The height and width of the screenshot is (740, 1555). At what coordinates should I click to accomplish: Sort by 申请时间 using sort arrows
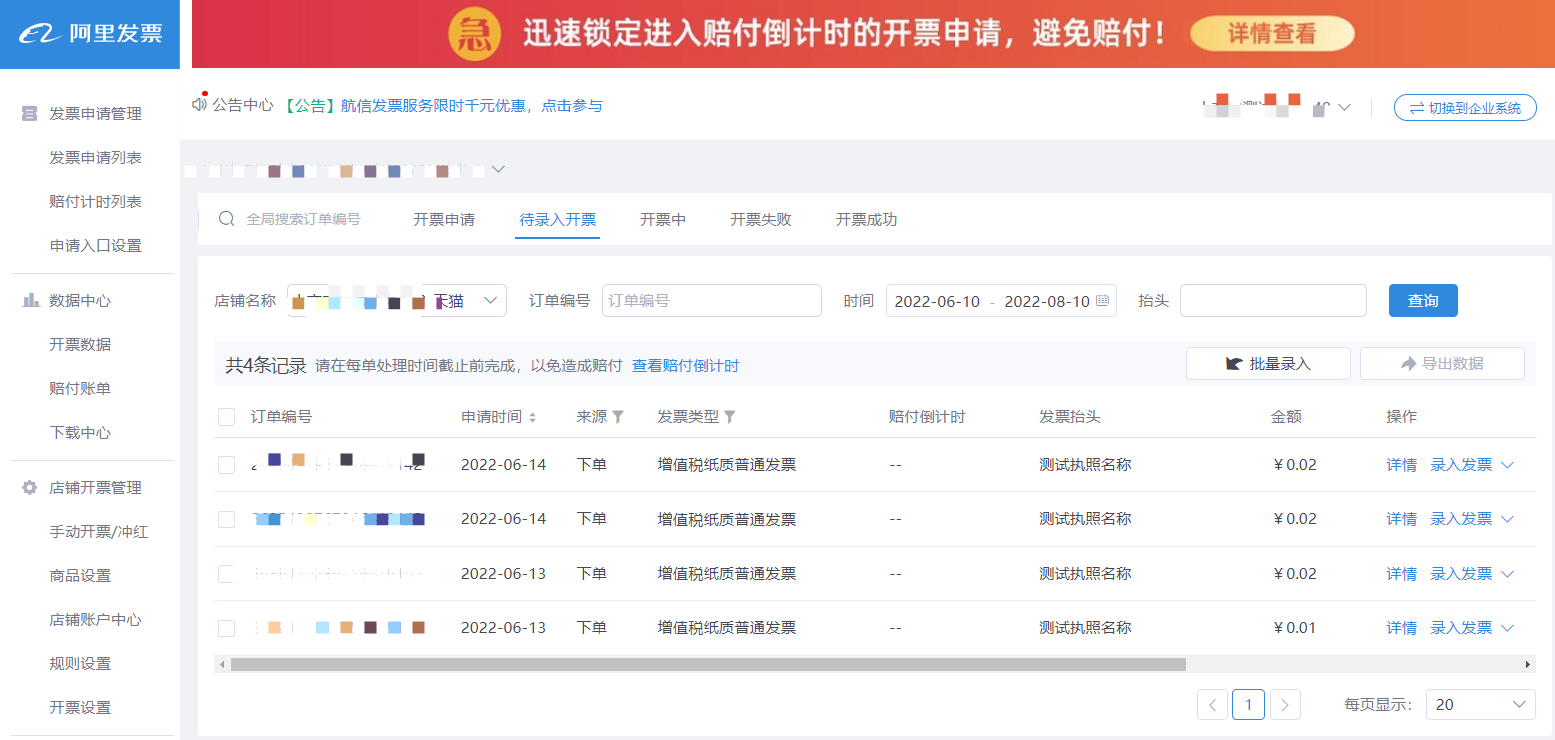tap(532, 417)
